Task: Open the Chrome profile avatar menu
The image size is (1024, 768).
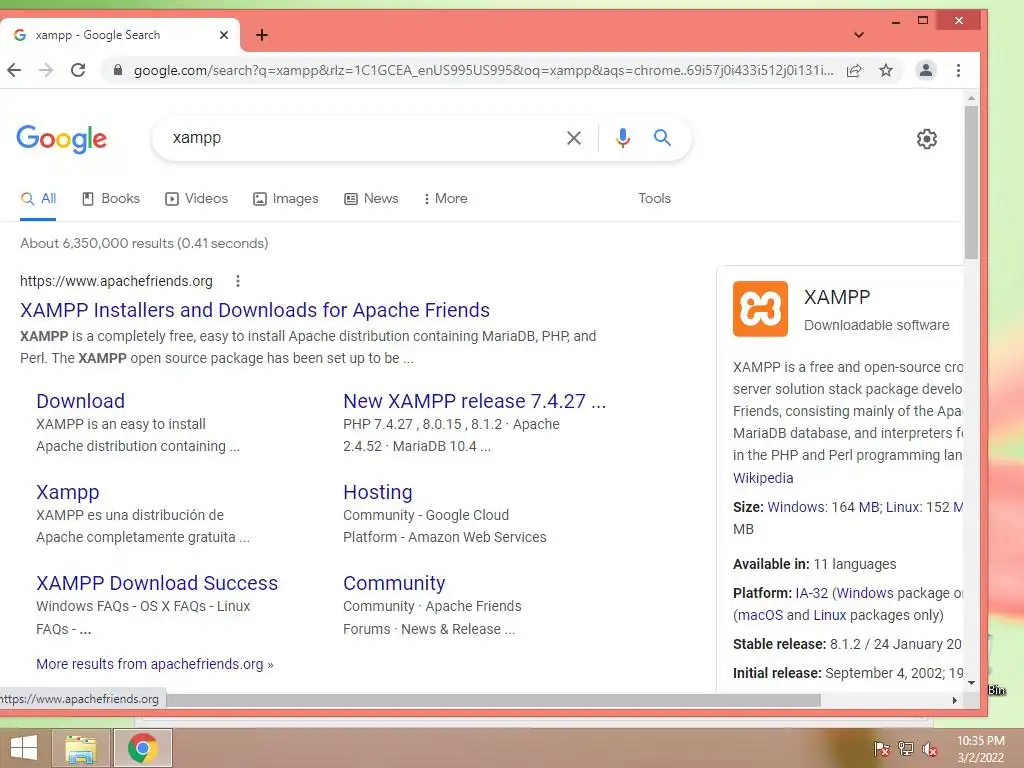Action: 925,70
